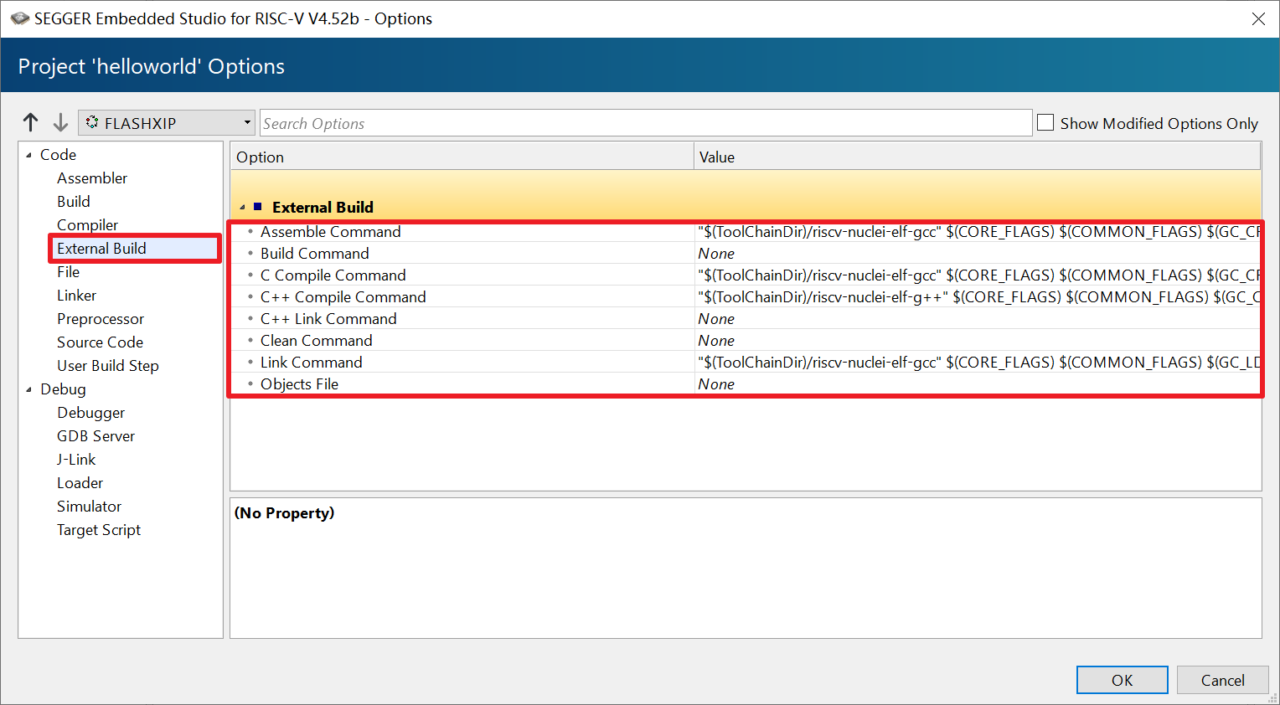Click the Search Options input field
The width and height of the screenshot is (1280, 705).
645,123
